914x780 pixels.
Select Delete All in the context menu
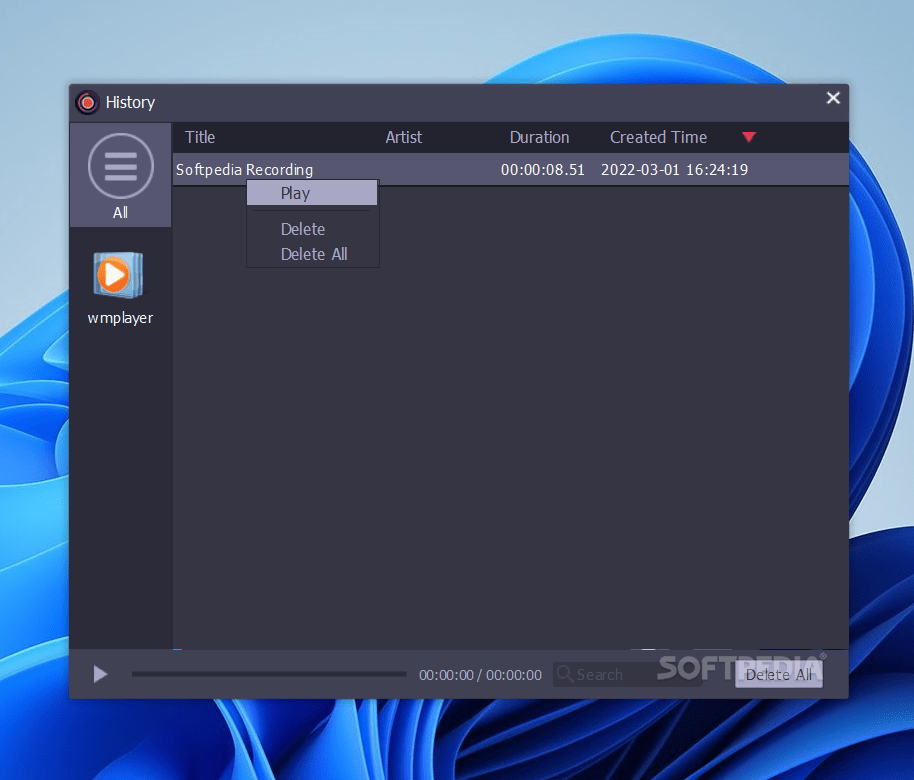coord(313,253)
